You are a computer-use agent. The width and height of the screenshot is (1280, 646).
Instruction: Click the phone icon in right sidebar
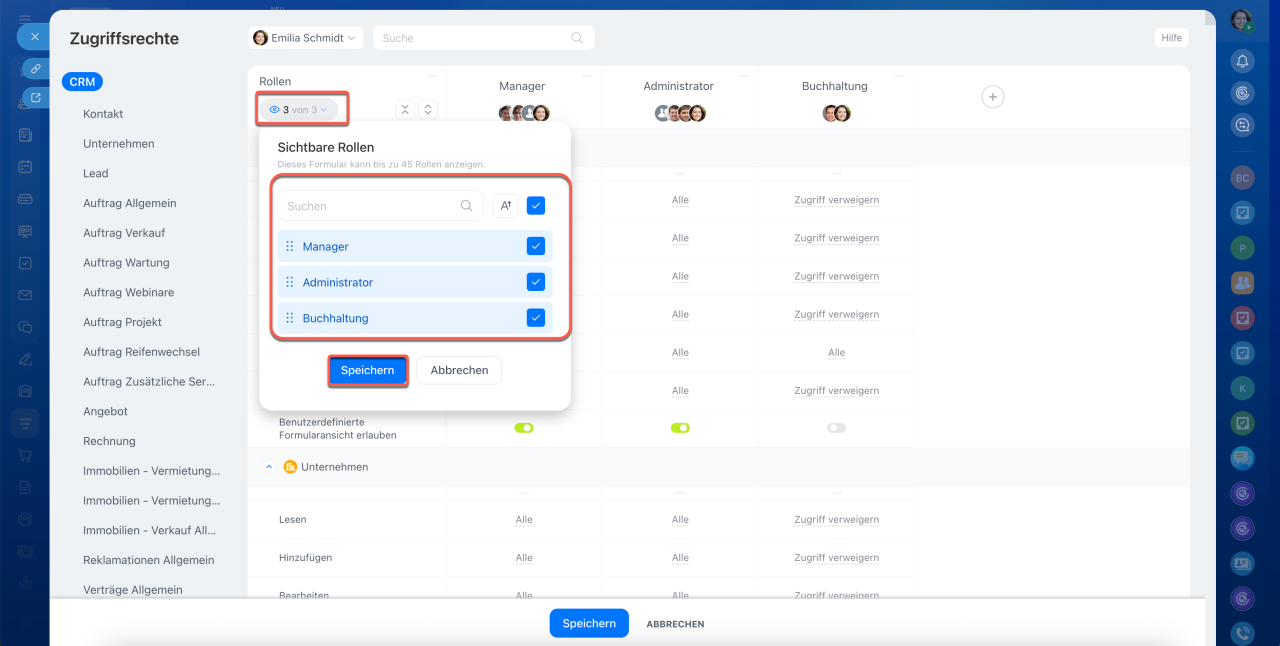pos(1242,633)
